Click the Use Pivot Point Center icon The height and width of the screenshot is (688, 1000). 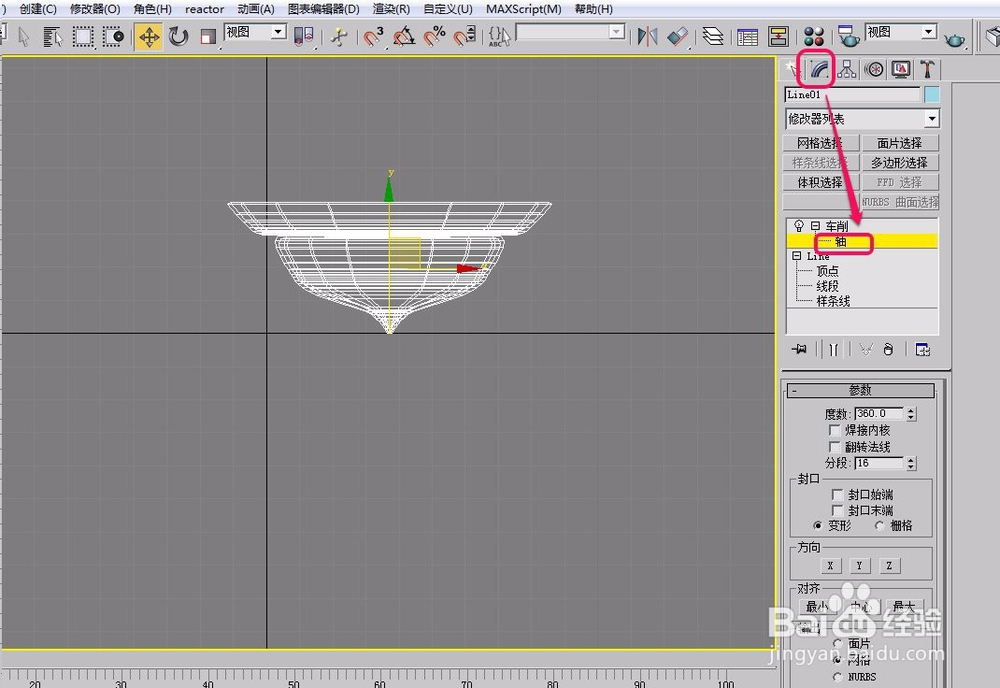(x=304, y=37)
